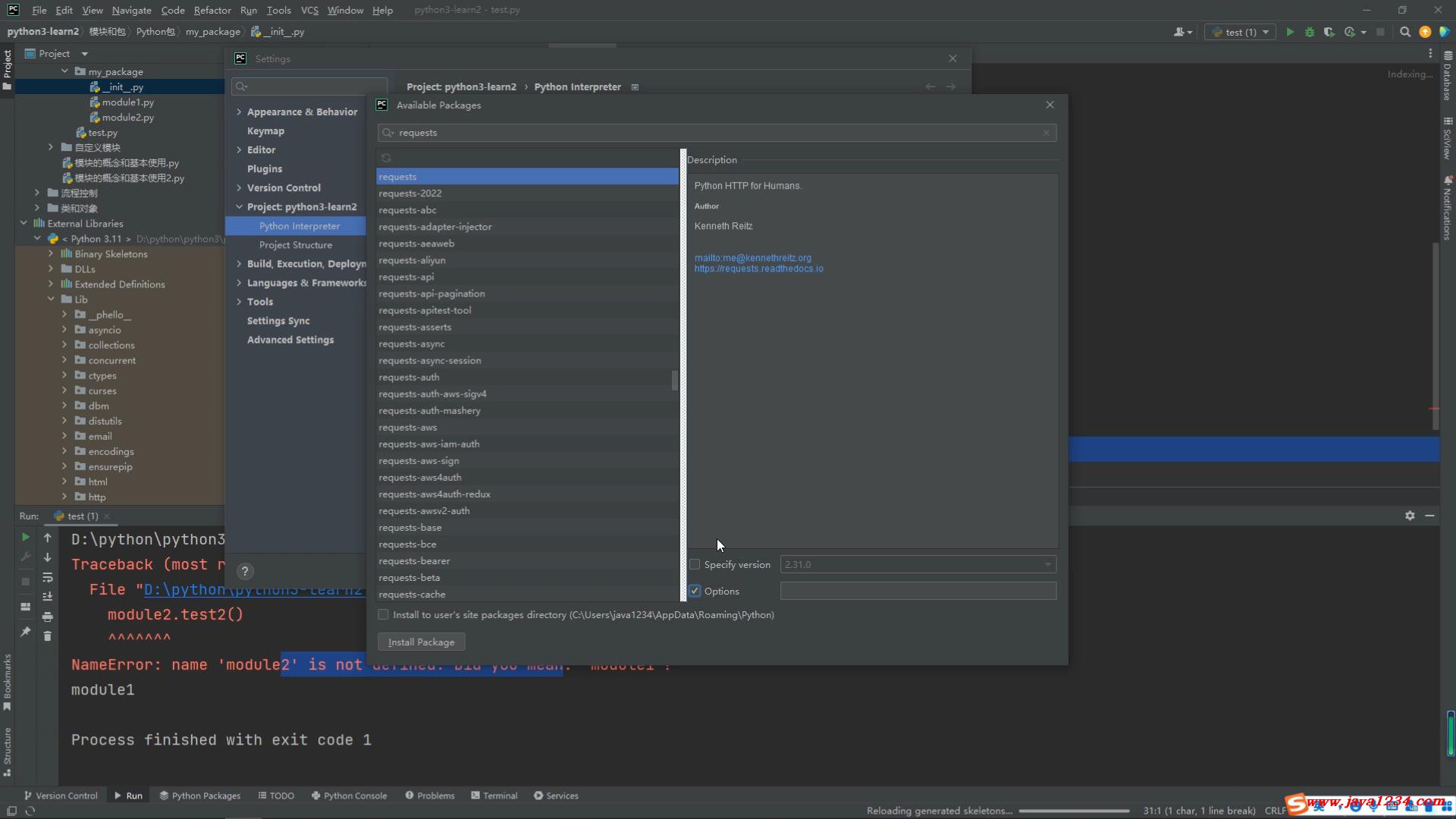Switch to the Terminal tab
Screen dimensions: 1456x819
(x=494, y=795)
